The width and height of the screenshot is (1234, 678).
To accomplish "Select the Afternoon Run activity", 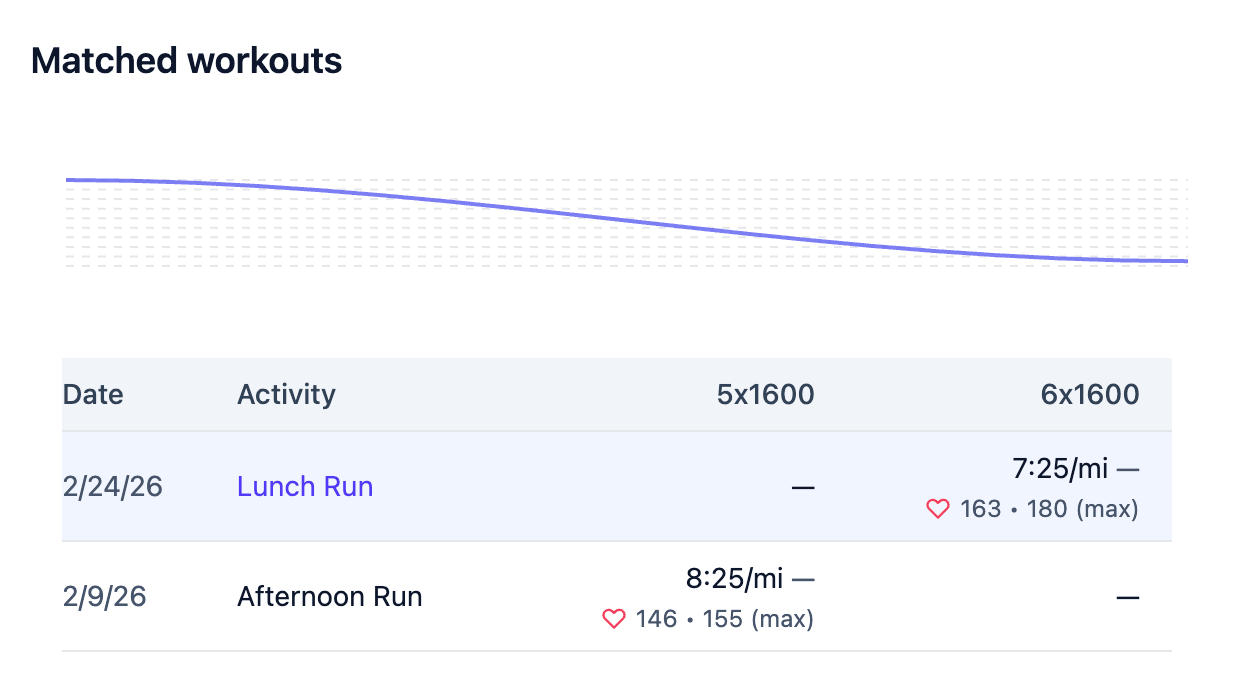I will point(329,597).
